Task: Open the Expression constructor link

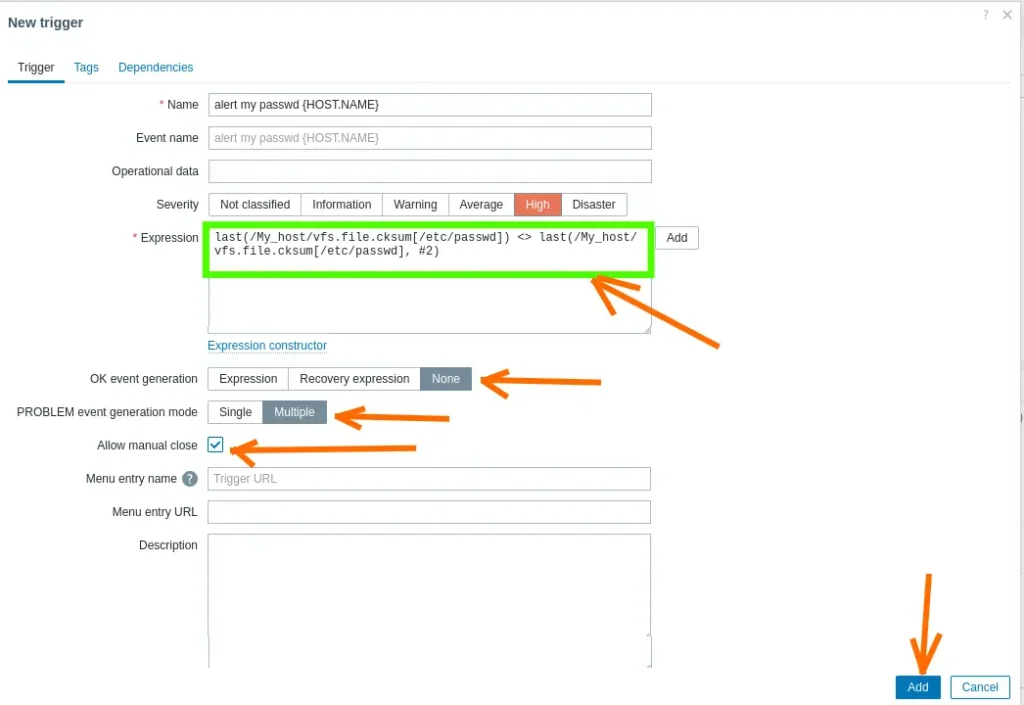Action: 267,345
